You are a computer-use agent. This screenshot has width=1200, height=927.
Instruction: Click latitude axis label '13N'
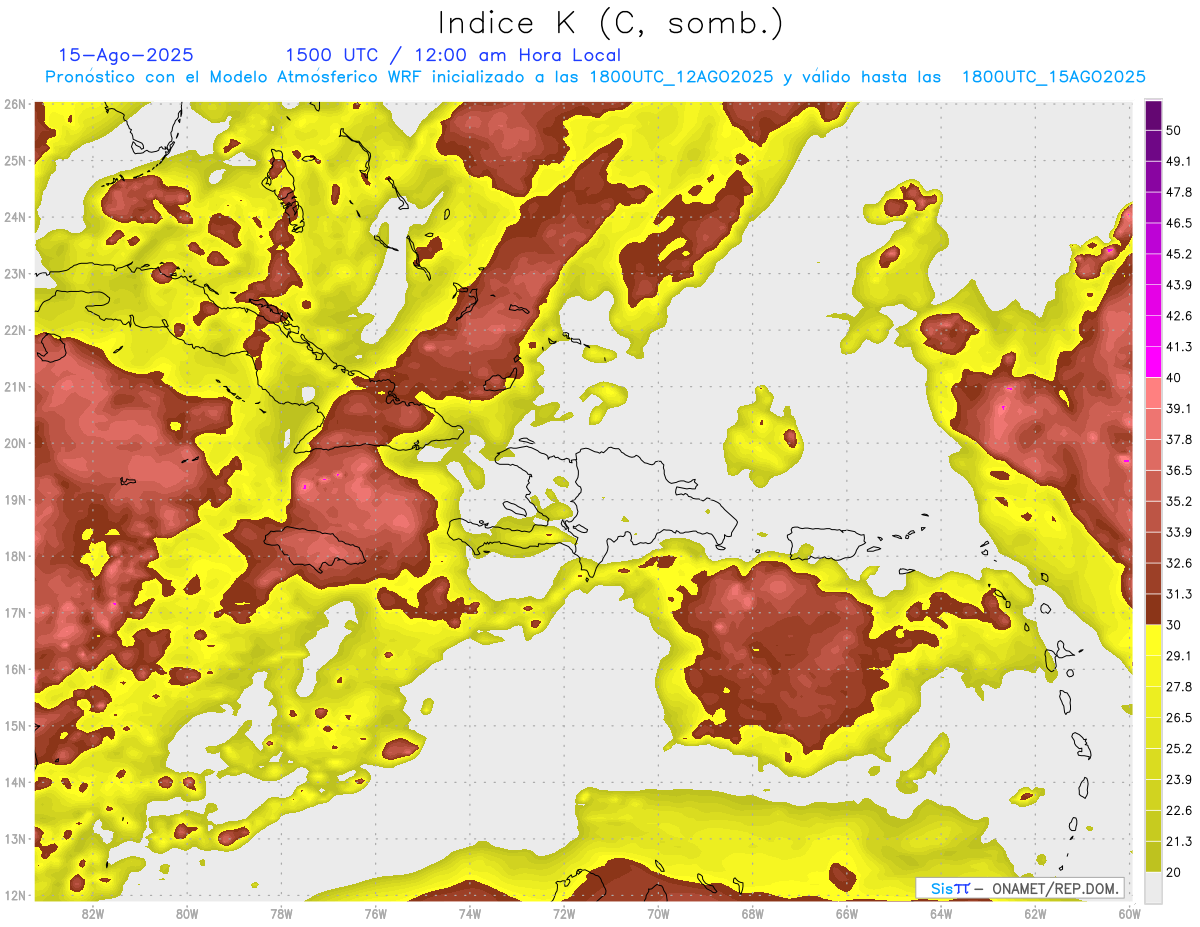[x=15, y=838]
